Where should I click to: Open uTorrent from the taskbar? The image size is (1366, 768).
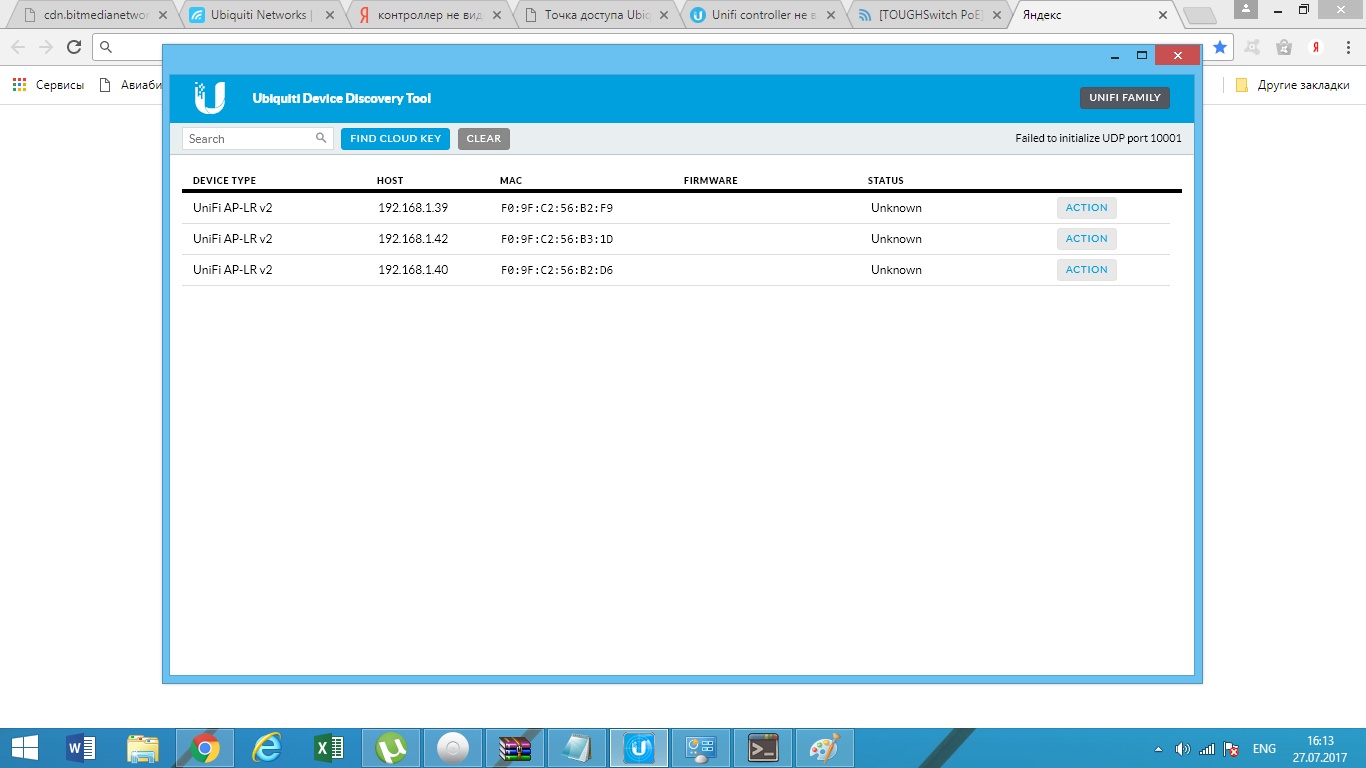391,748
